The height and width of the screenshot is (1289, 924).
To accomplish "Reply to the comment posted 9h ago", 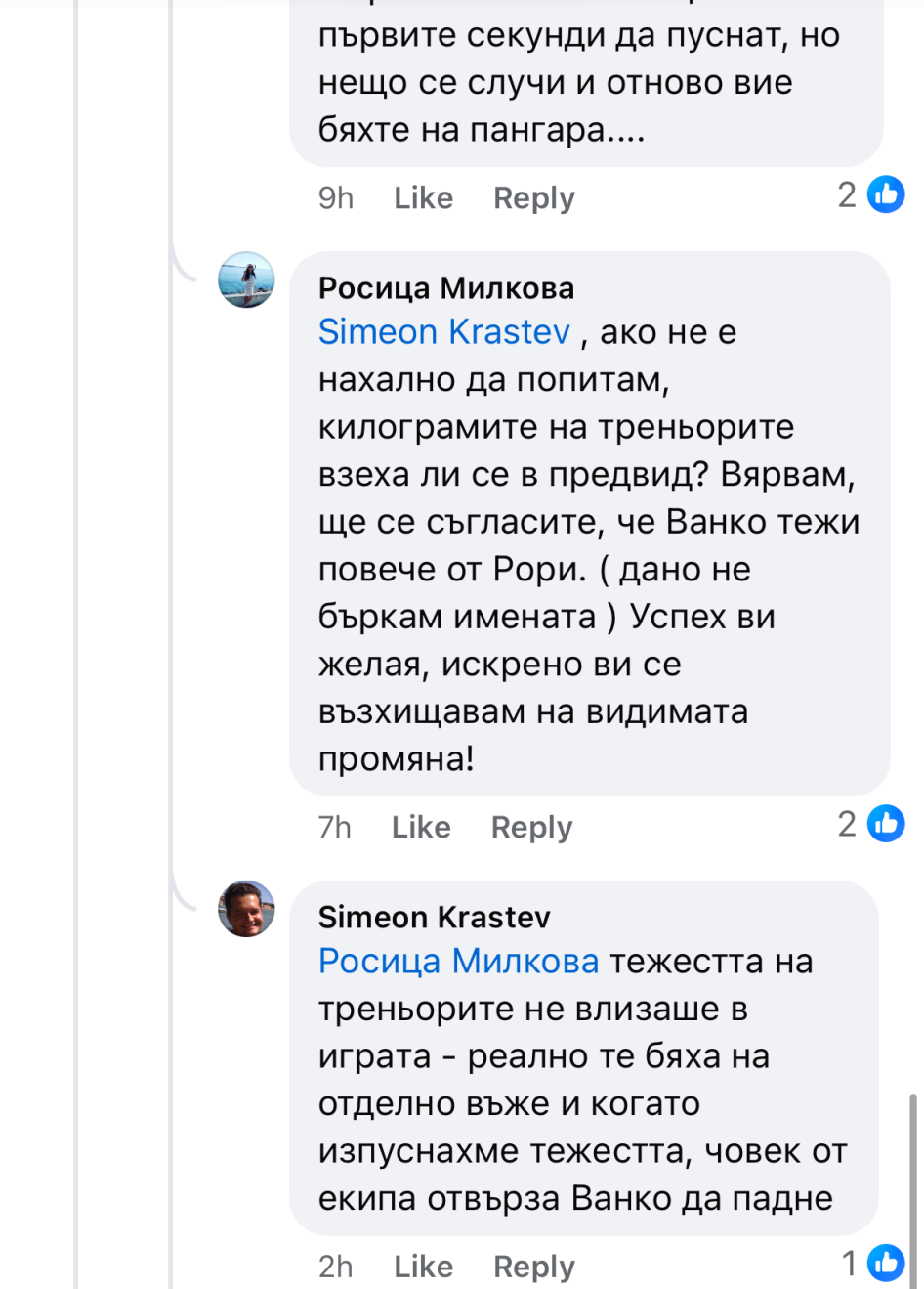I will 533,198.
